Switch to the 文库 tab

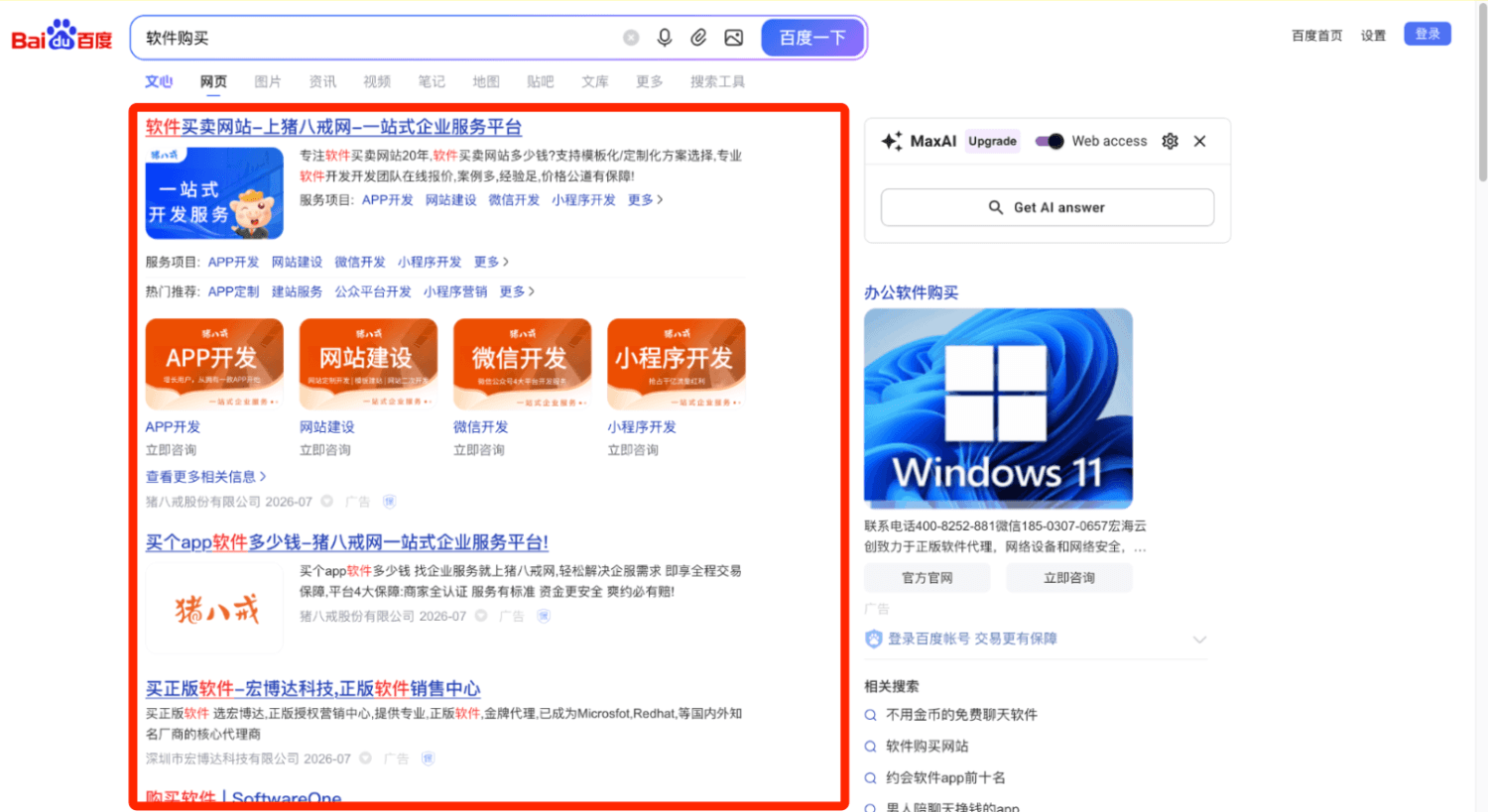595,81
